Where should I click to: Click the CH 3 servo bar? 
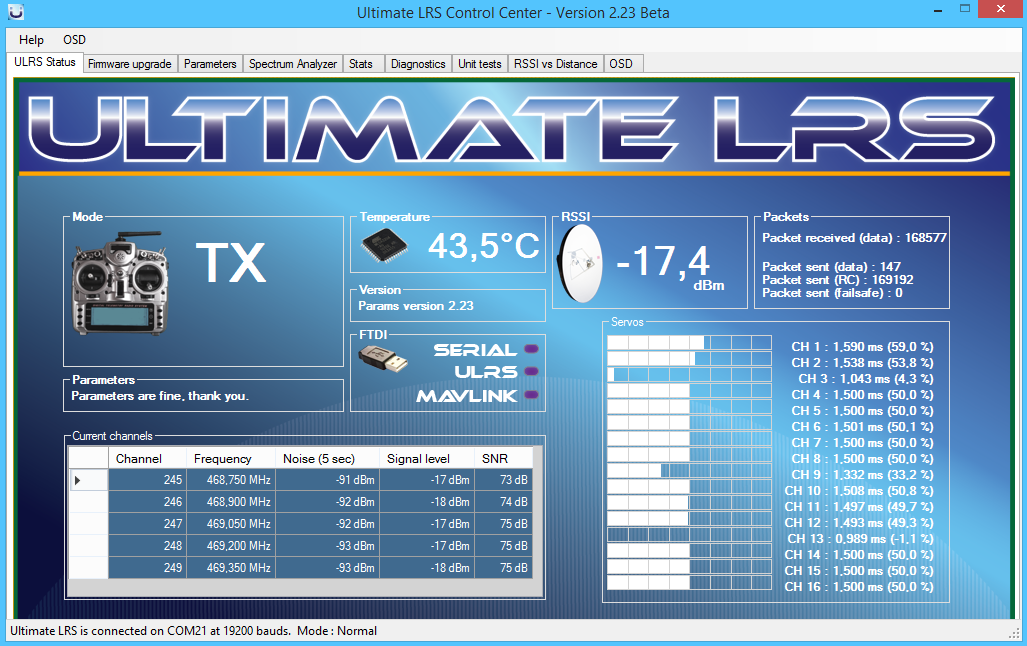689,375
